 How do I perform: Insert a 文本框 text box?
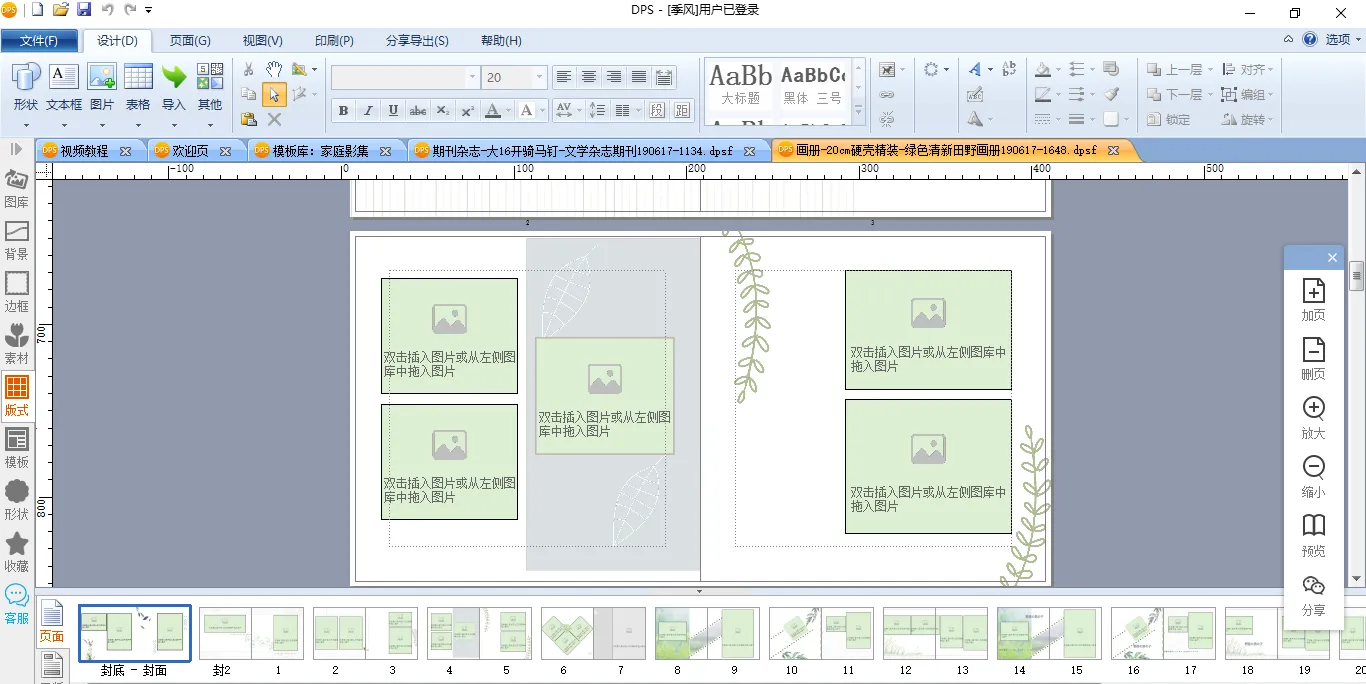tap(64, 87)
